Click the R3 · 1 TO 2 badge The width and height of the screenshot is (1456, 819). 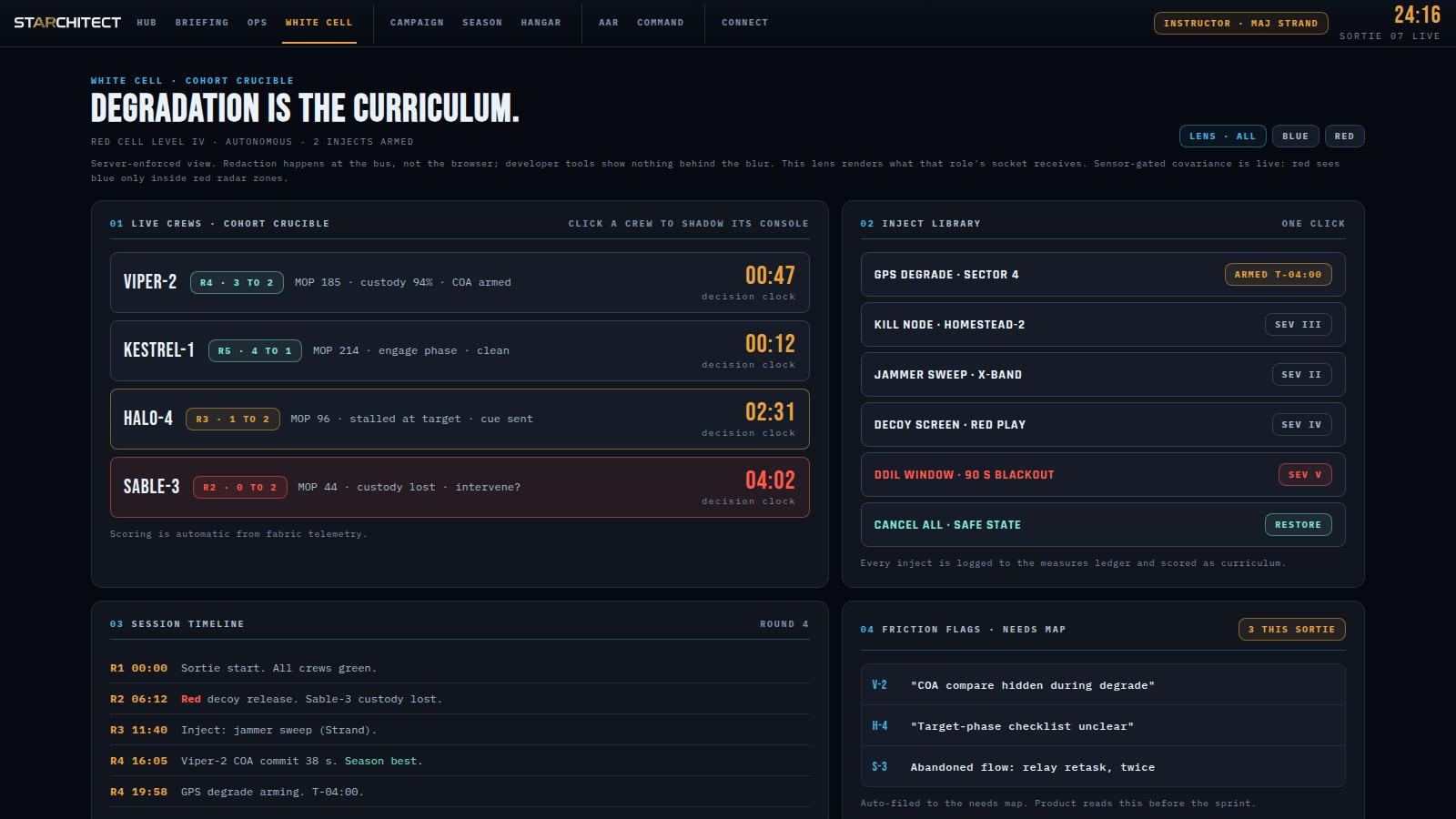pyautogui.click(x=233, y=419)
